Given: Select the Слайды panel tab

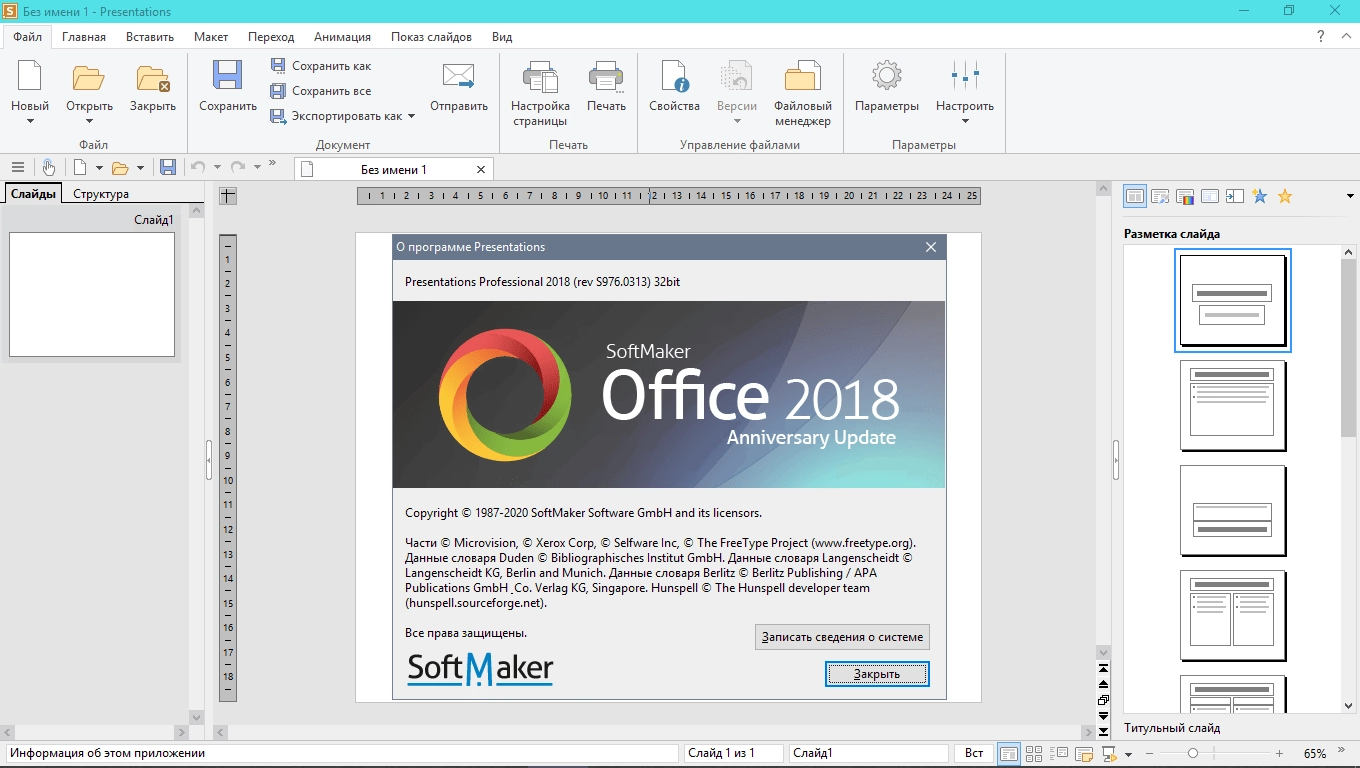Looking at the screenshot, I should point(33,194).
